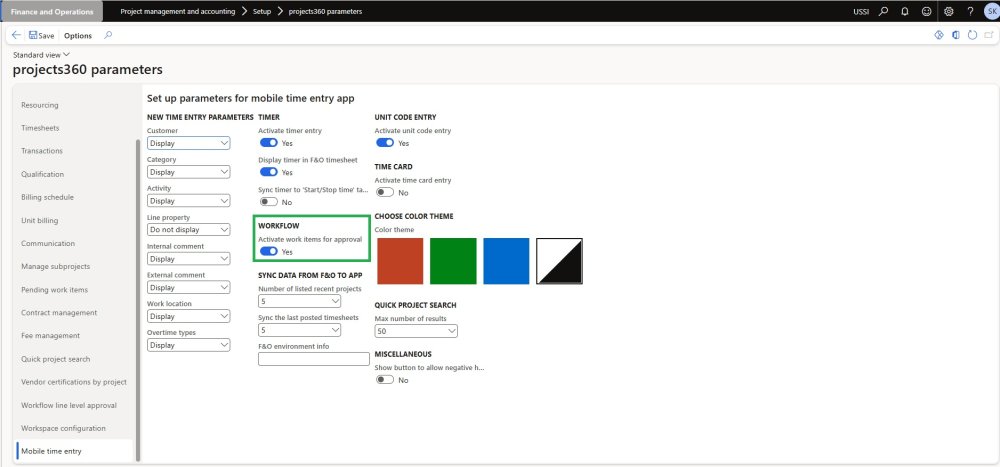This screenshot has height=467, width=1000.
Task: Click the back arrow icon
Action: 16,36
